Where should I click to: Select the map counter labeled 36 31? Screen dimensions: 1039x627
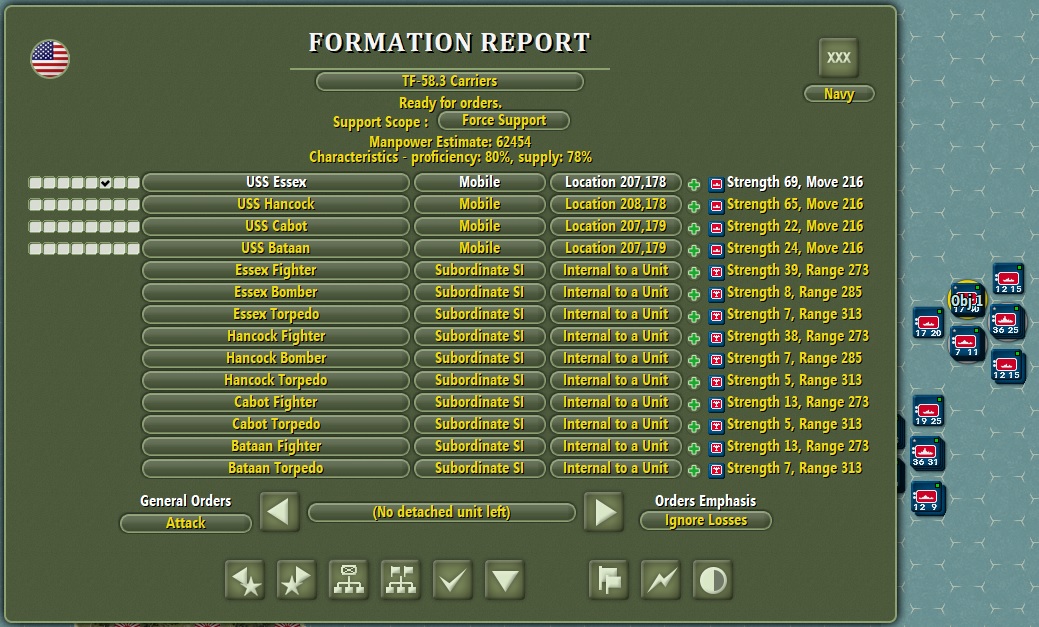pos(926,453)
